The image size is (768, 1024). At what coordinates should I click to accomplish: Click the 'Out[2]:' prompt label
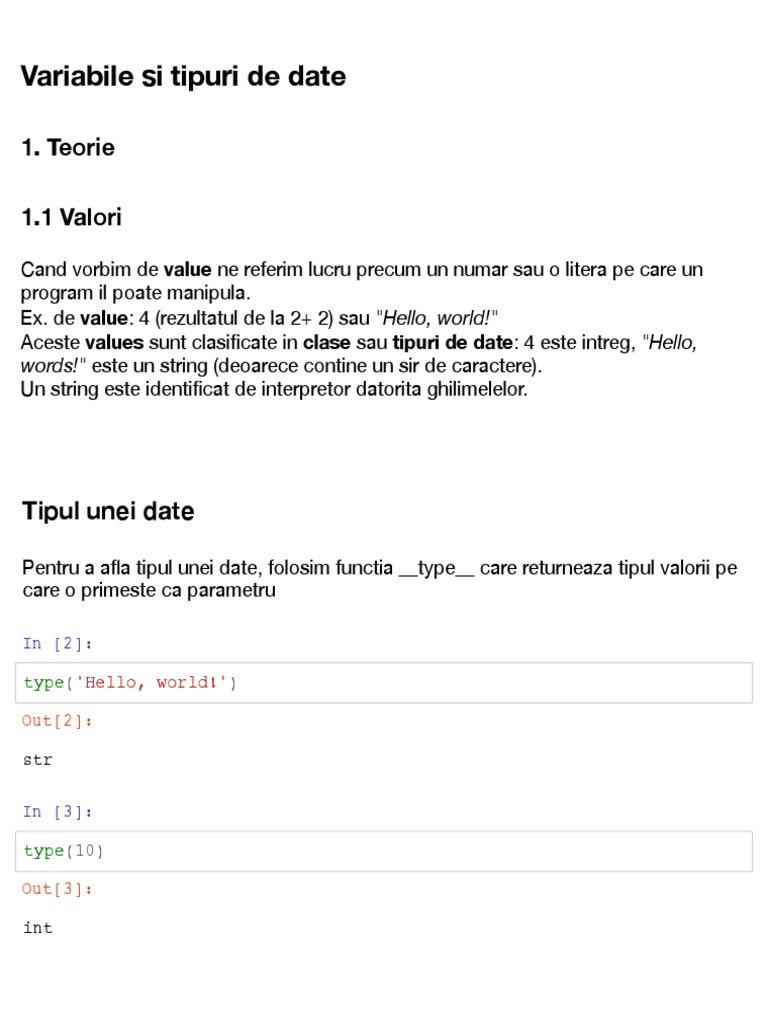[x=58, y=721]
